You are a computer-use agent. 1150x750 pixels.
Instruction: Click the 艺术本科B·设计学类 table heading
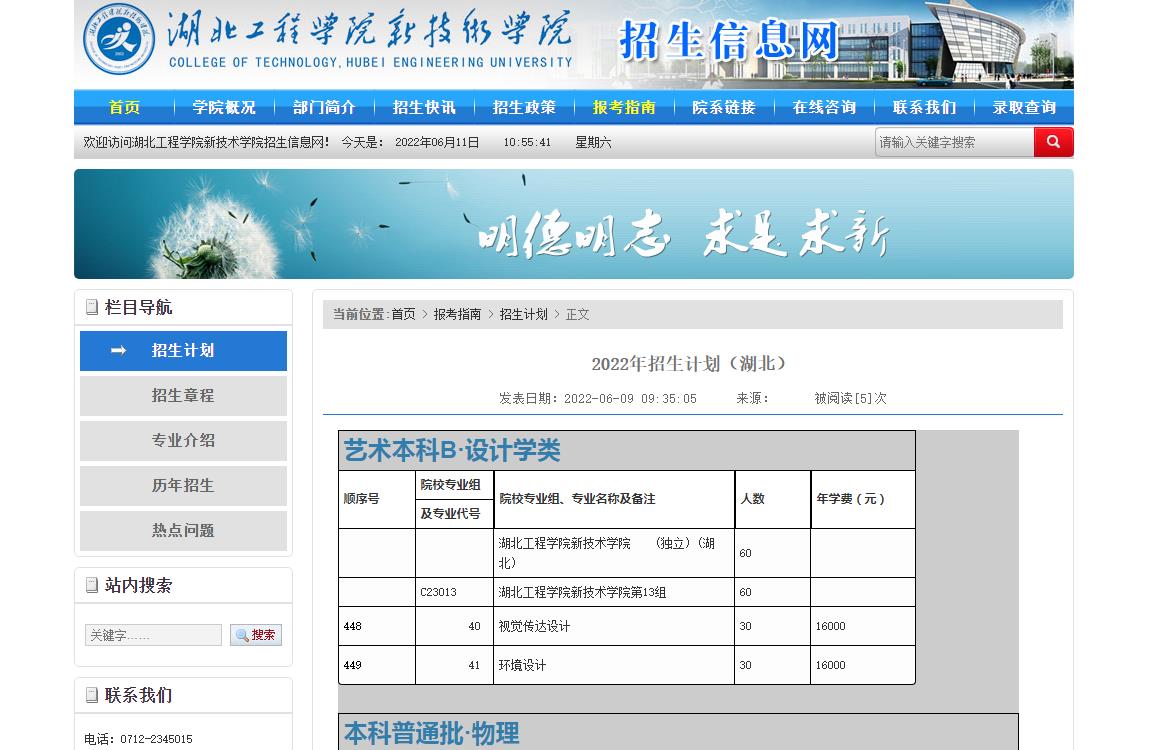pyautogui.click(x=452, y=450)
